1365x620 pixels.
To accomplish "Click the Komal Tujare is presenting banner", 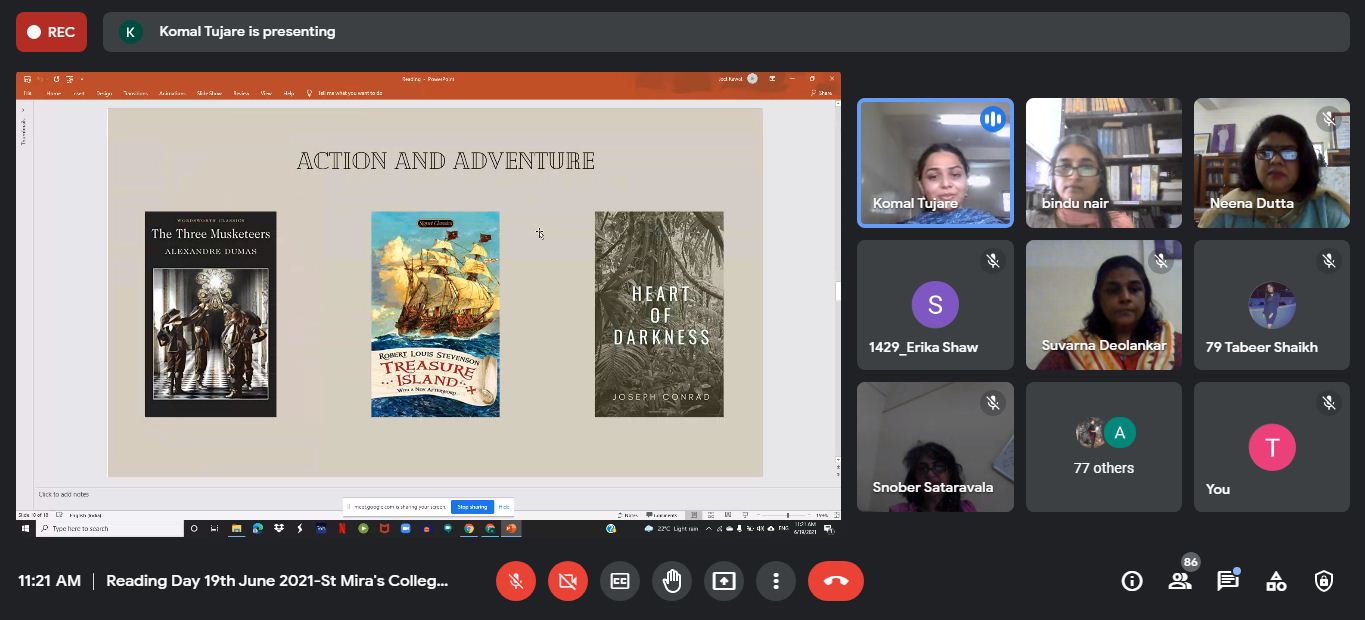I will (247, 32).
